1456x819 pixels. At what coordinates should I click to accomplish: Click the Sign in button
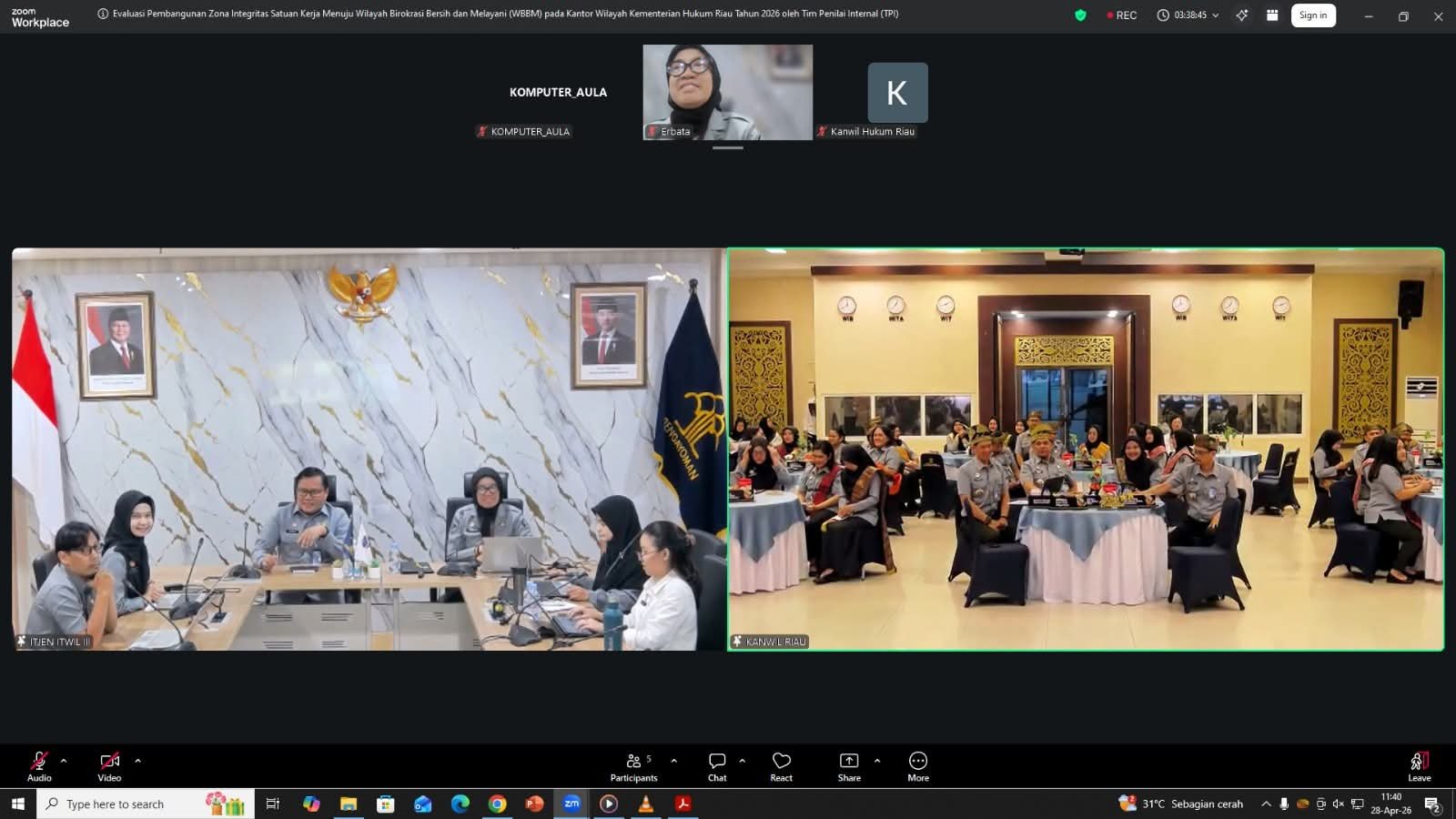(1312, 15)
